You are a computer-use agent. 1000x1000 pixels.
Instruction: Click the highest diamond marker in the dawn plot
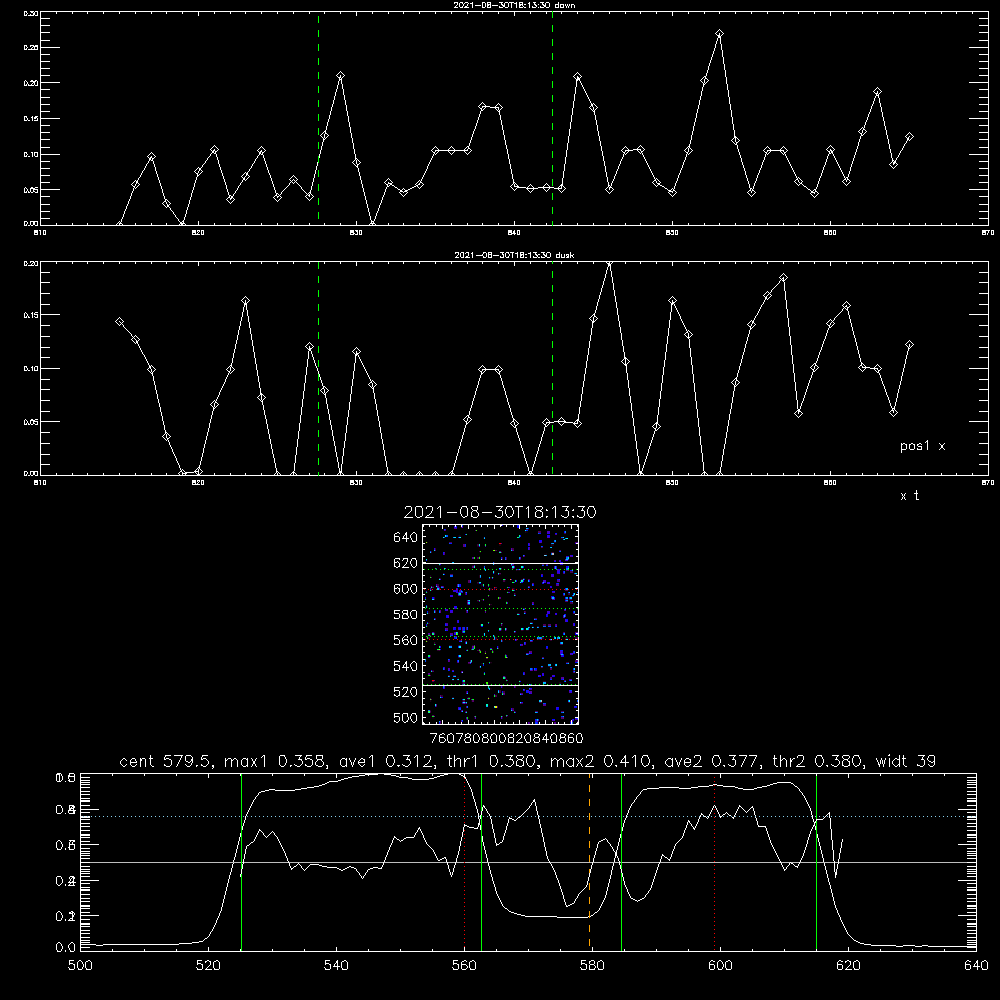719,33
